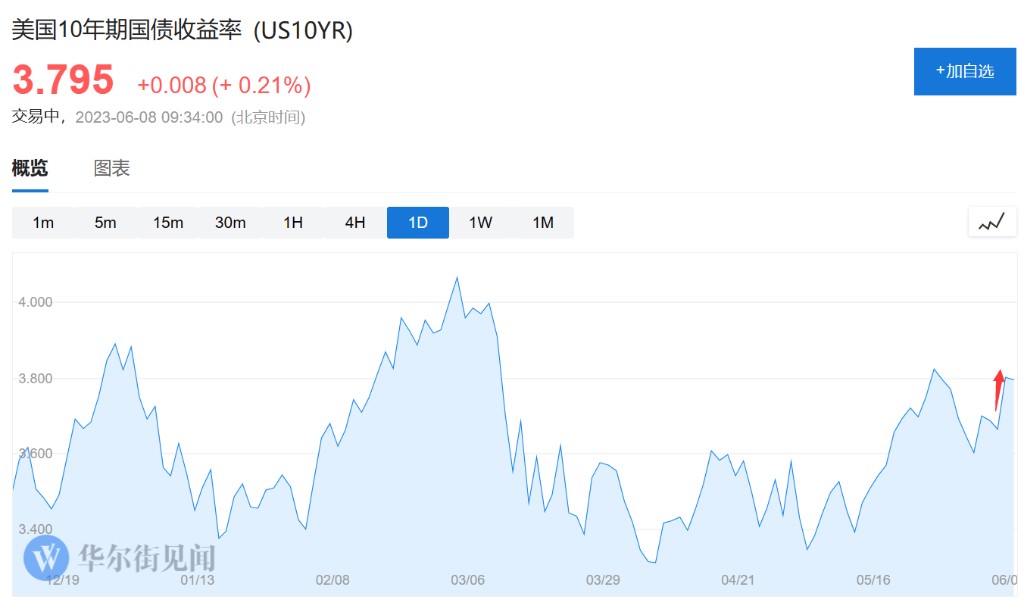
Task: Click the Wallstreetcn watermark logo
Action: (x=46, y=557)
